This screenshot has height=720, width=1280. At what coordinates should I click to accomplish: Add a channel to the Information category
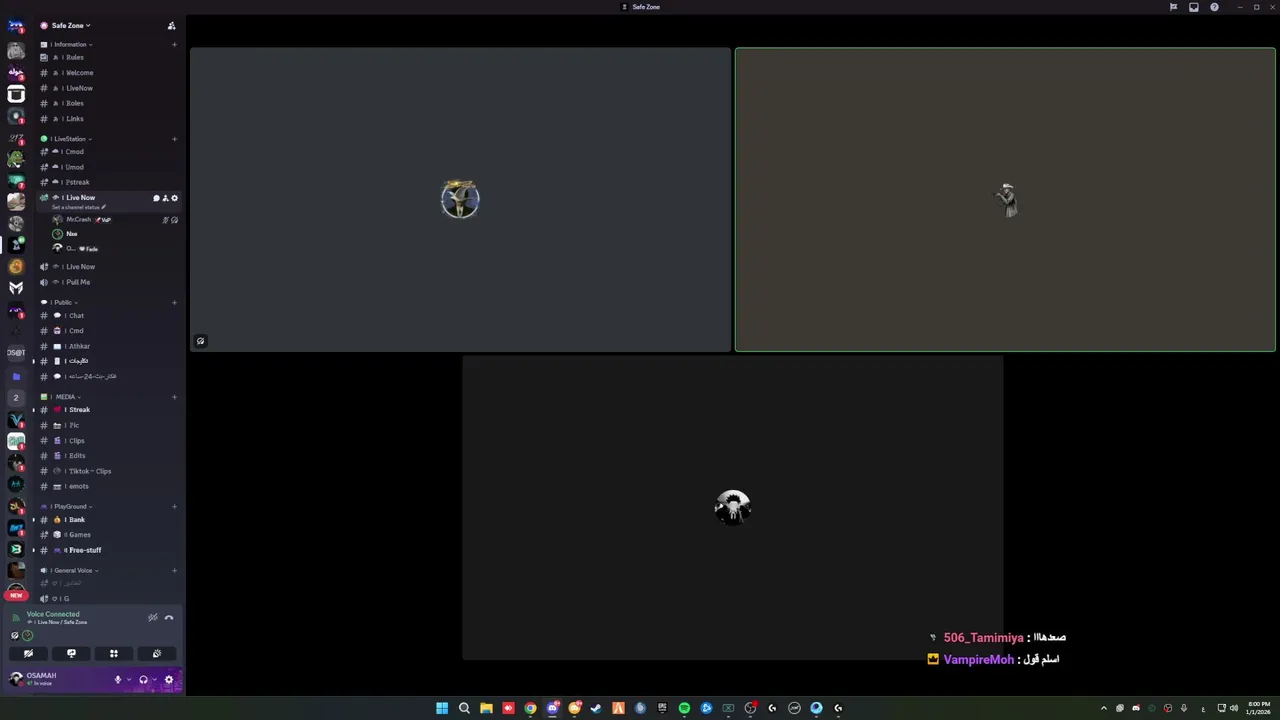tap(174, 44)
